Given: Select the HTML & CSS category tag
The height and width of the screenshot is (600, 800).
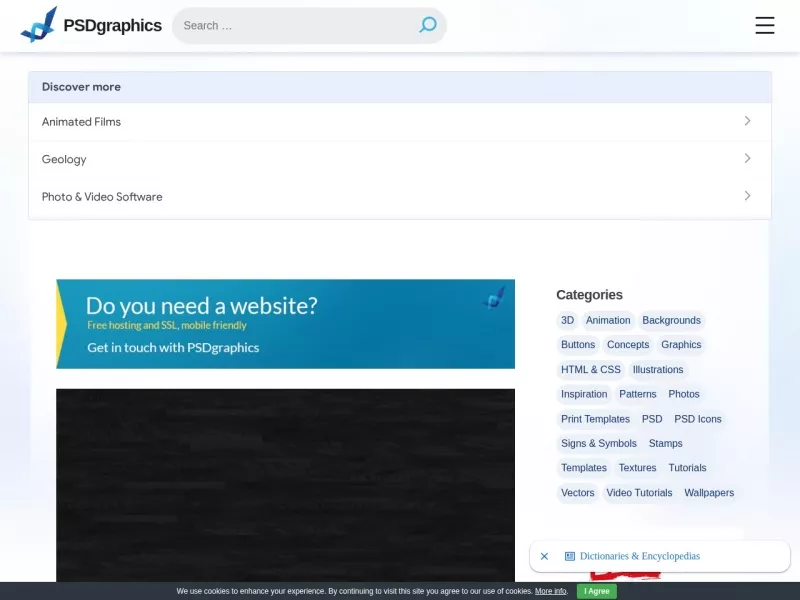Looking at the screenshot, I should coord(591,370).
